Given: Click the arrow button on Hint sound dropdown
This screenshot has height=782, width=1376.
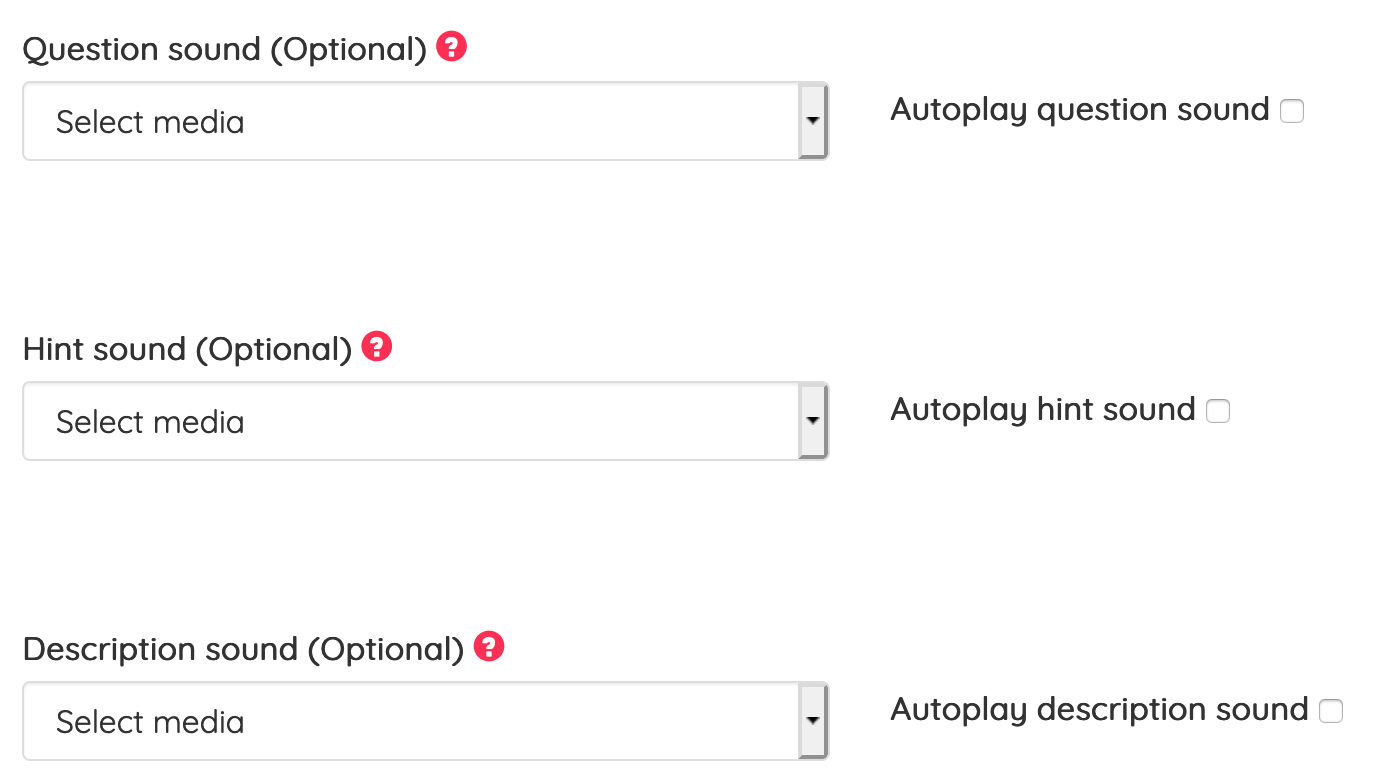Looking at the screenshot, I should (813, 422).
